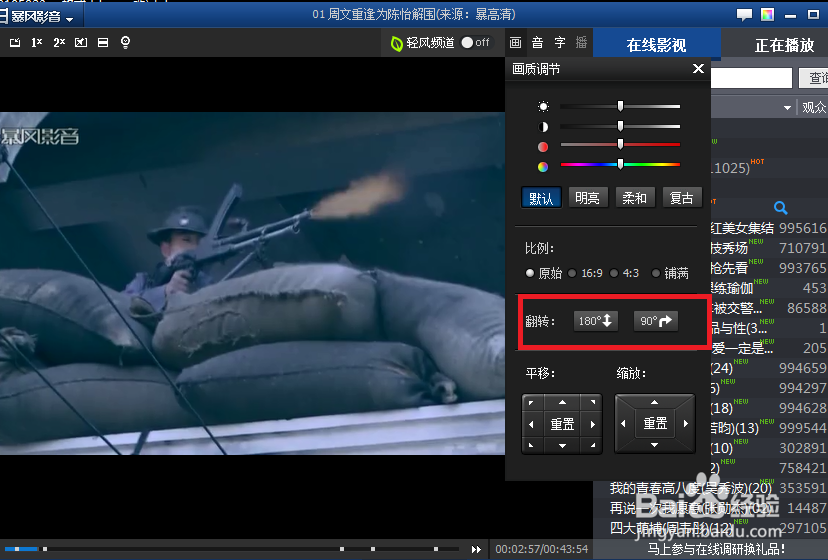This screenshot has width=828, height=560.
Task: Pan video to lower-right corner
Action: pyautogui.click(x=593, y=445)
